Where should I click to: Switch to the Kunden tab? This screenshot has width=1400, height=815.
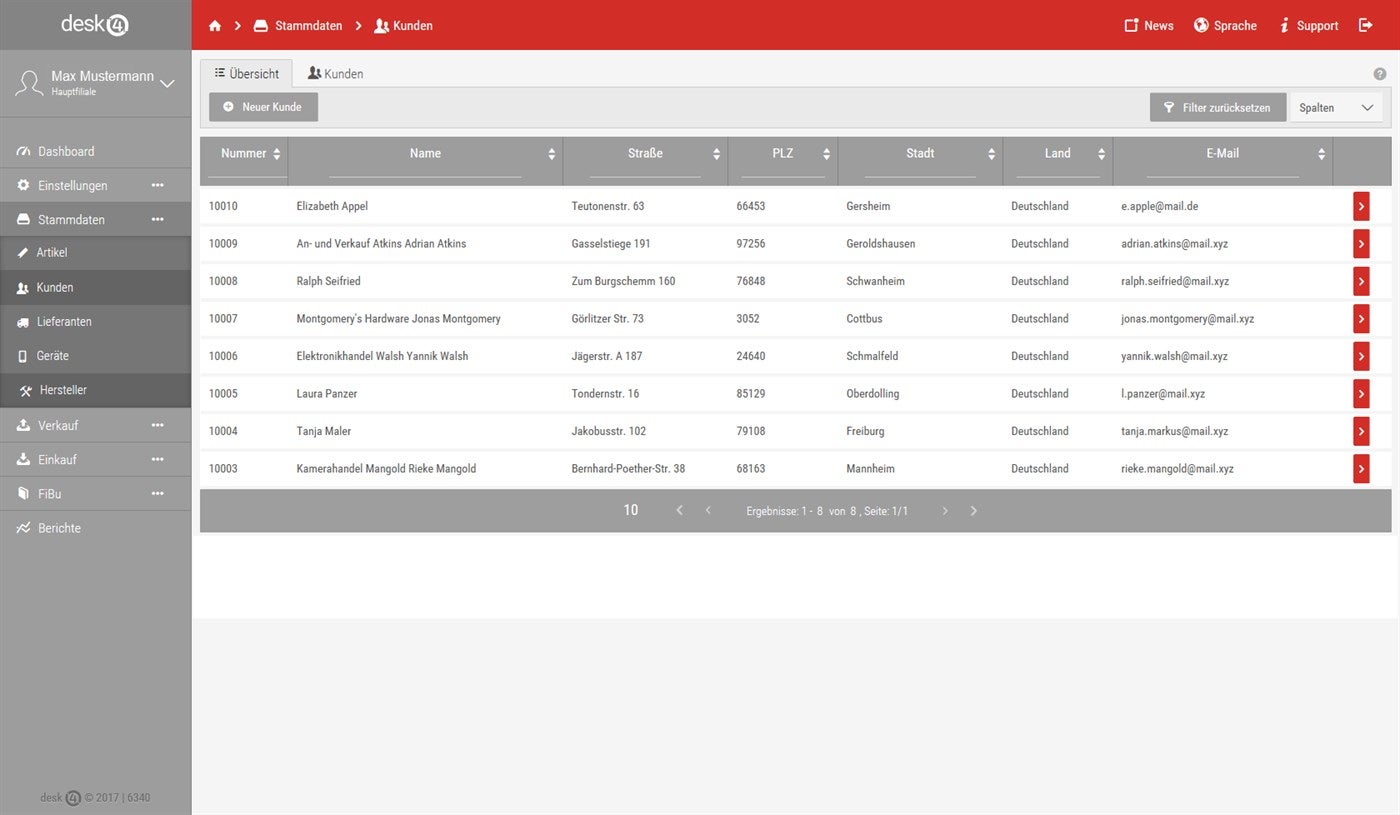pyautogui.click(x=335, y=74)
